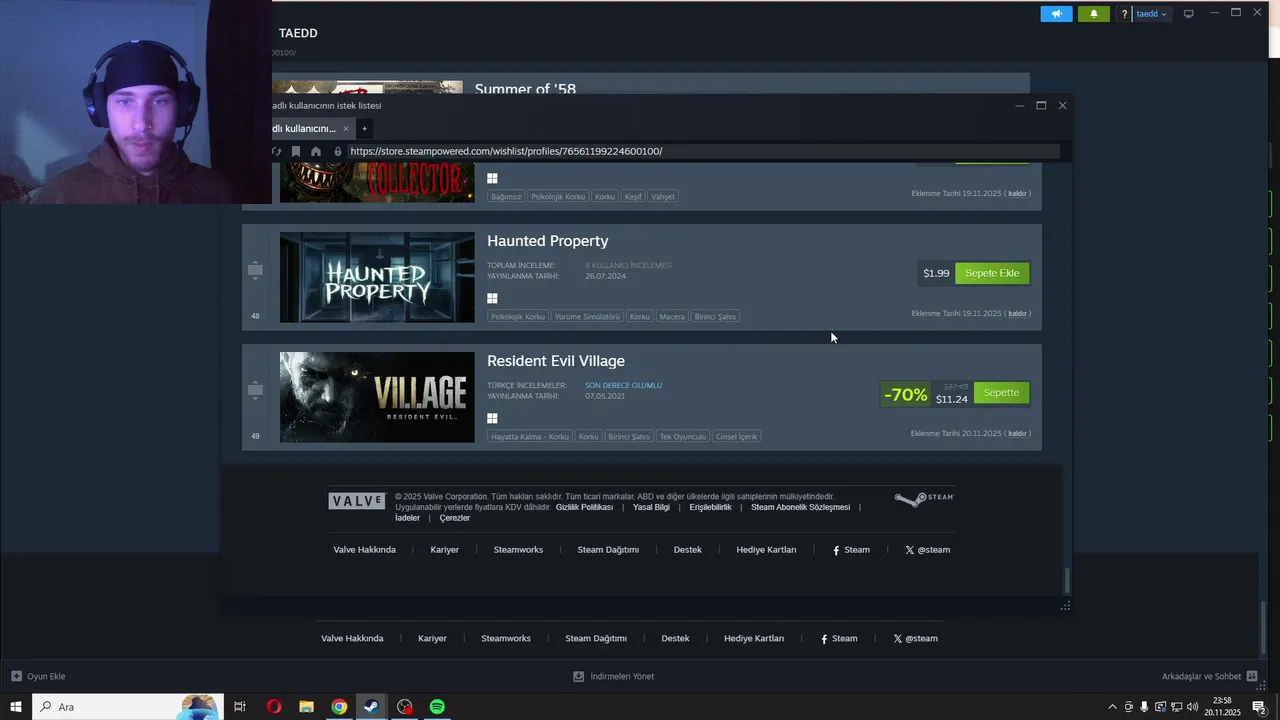
Task: Click Oyun Ekle in main Steam window
Action: coord(38,676)
